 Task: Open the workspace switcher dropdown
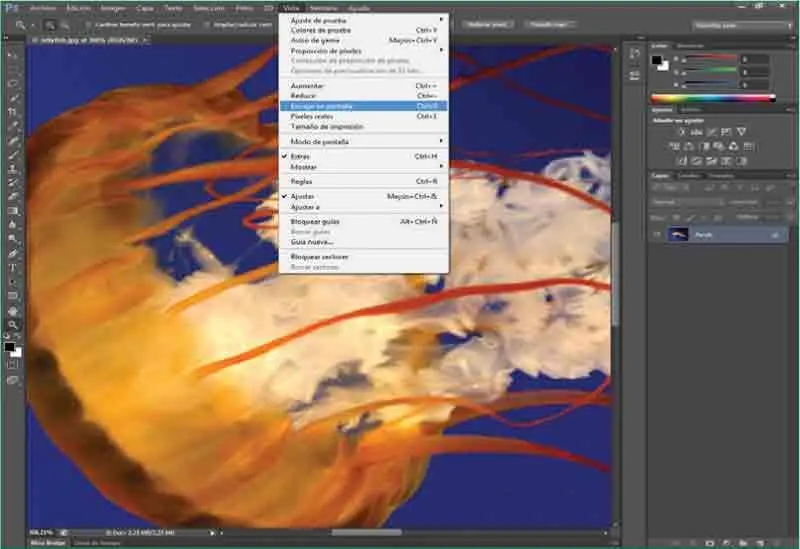click(737, 23)
